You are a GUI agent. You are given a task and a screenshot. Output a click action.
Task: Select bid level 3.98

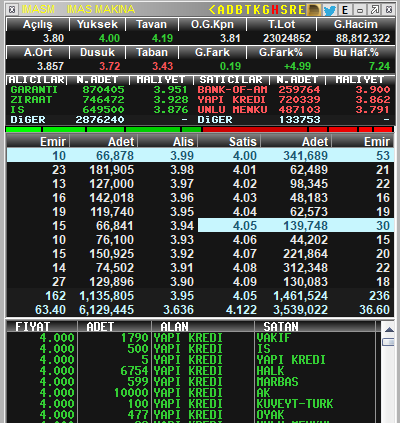[182, 170]
